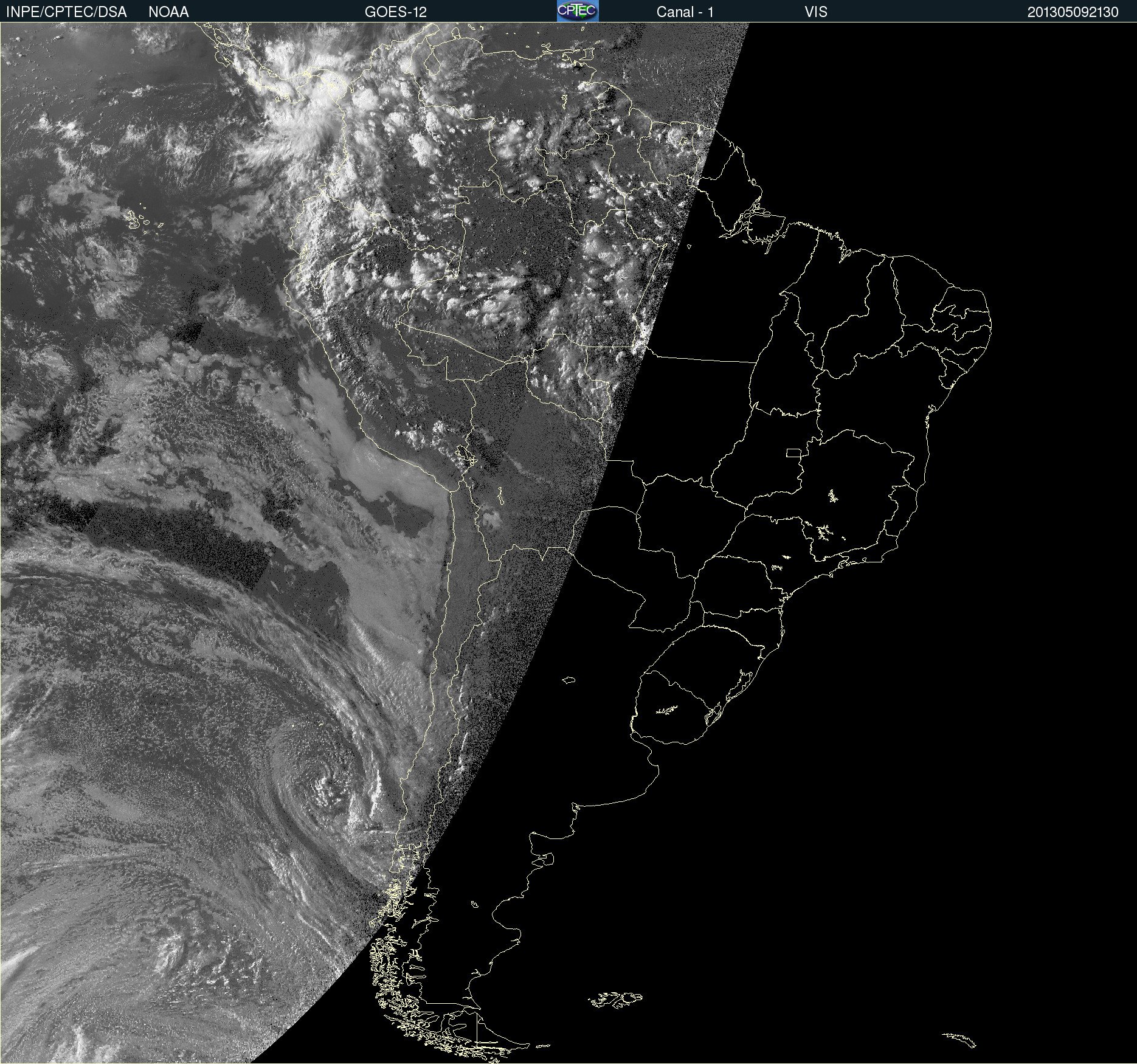1137x1064 pixels.
Task: Click the 201305092130 timestamp
Action: pos(1073,12)
